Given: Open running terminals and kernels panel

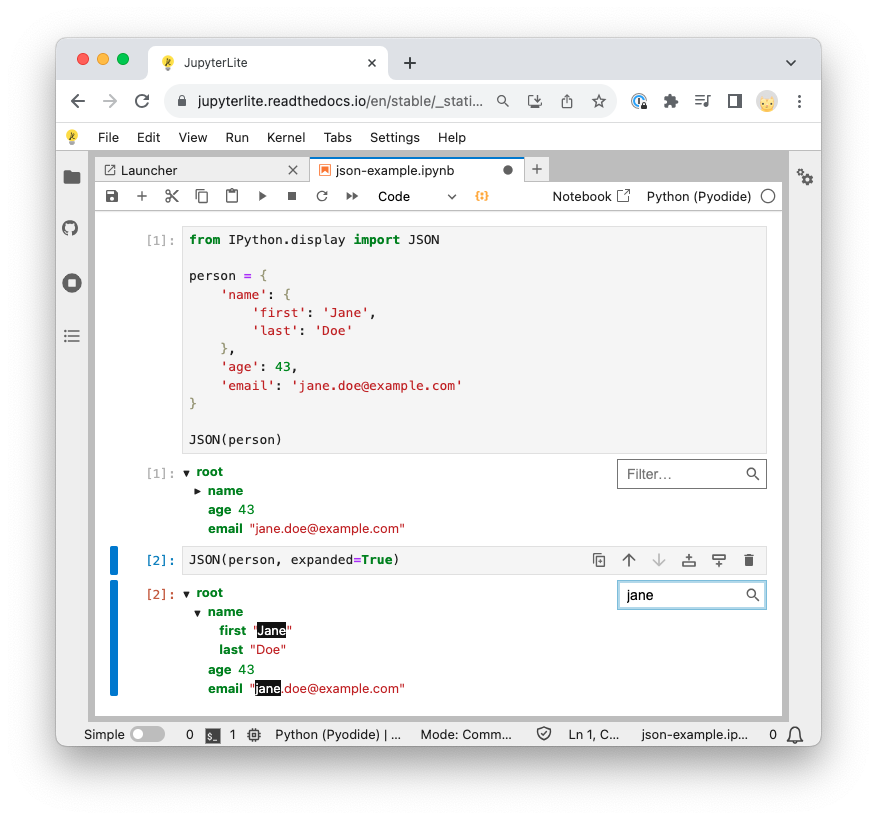Looking at the screenshot, I should 72,283.
